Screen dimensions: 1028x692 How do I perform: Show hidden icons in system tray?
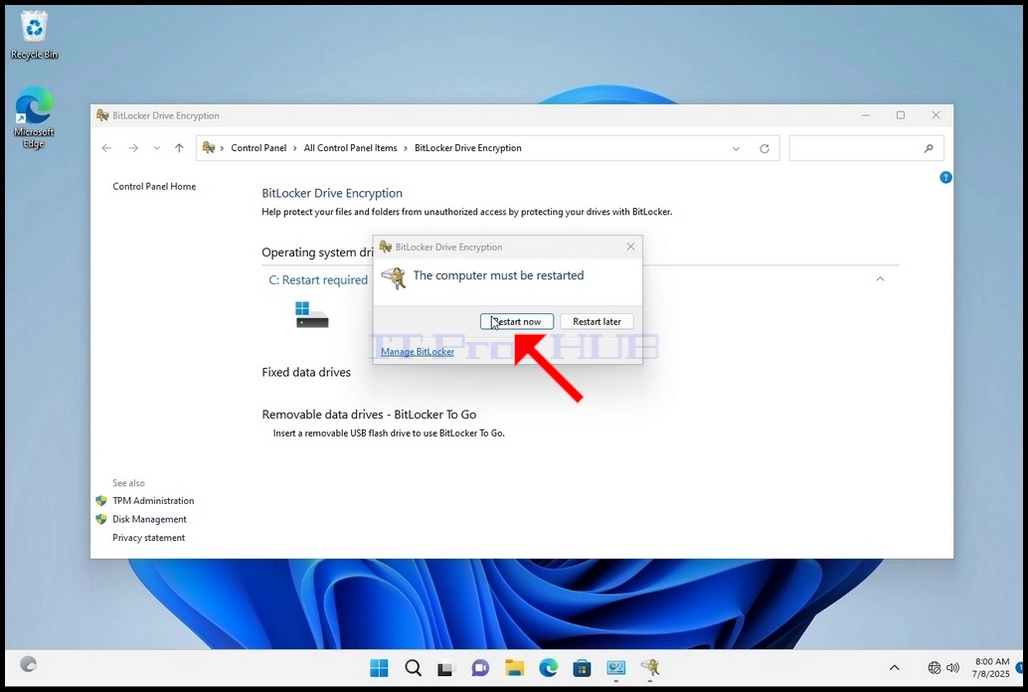[894, 668]
